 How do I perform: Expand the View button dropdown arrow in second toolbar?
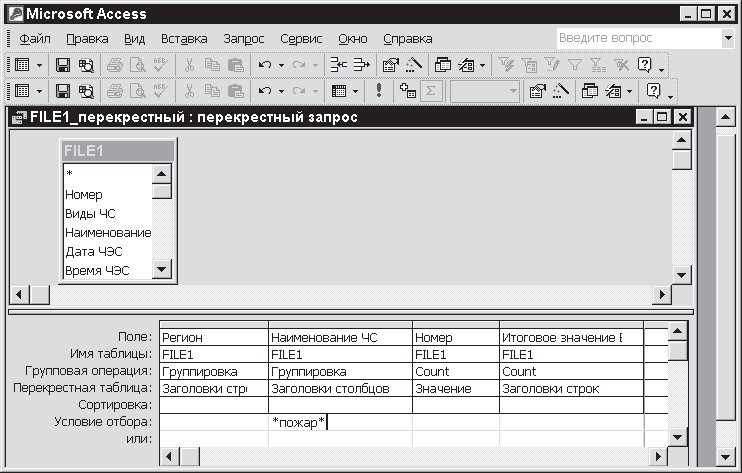point(39,91)
